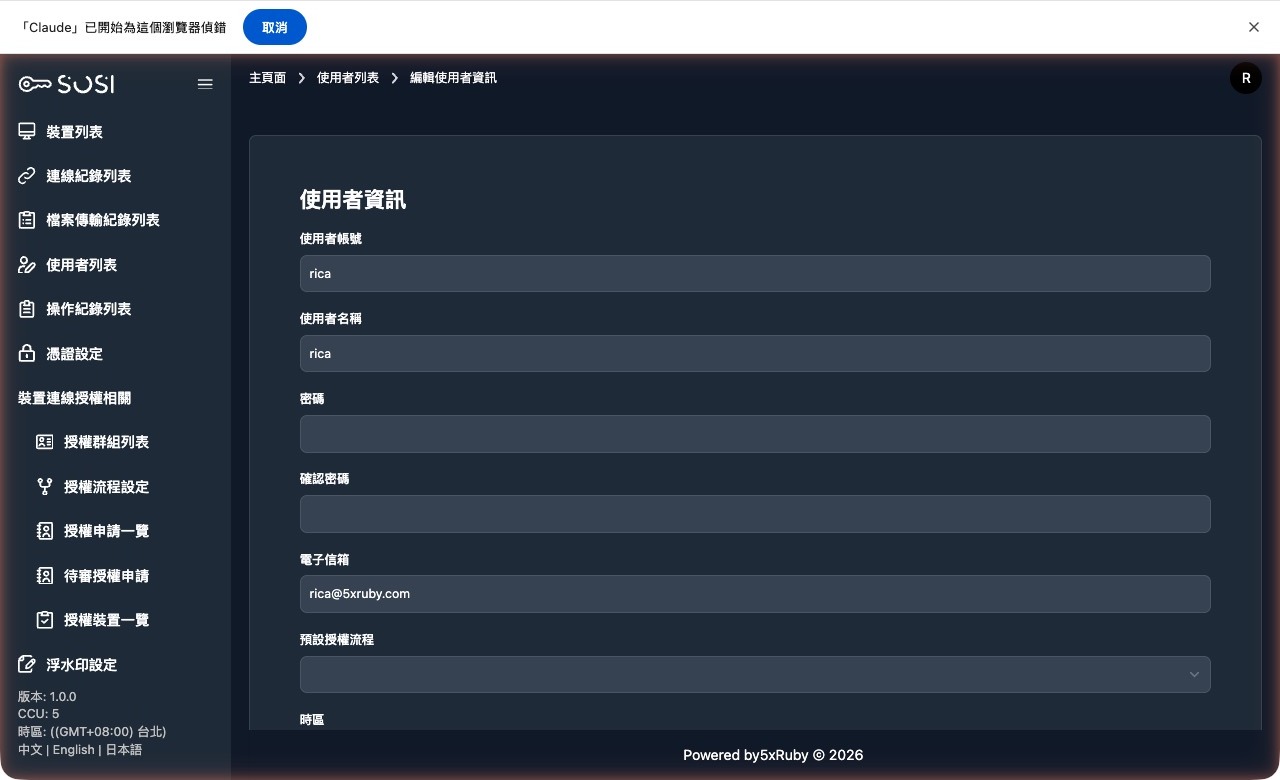Click the clipboard icon for 檔案傳輸紀錄列表
Image resolution: width=1280 pixels, height=780 pixels.
click(x=27, y=220)
